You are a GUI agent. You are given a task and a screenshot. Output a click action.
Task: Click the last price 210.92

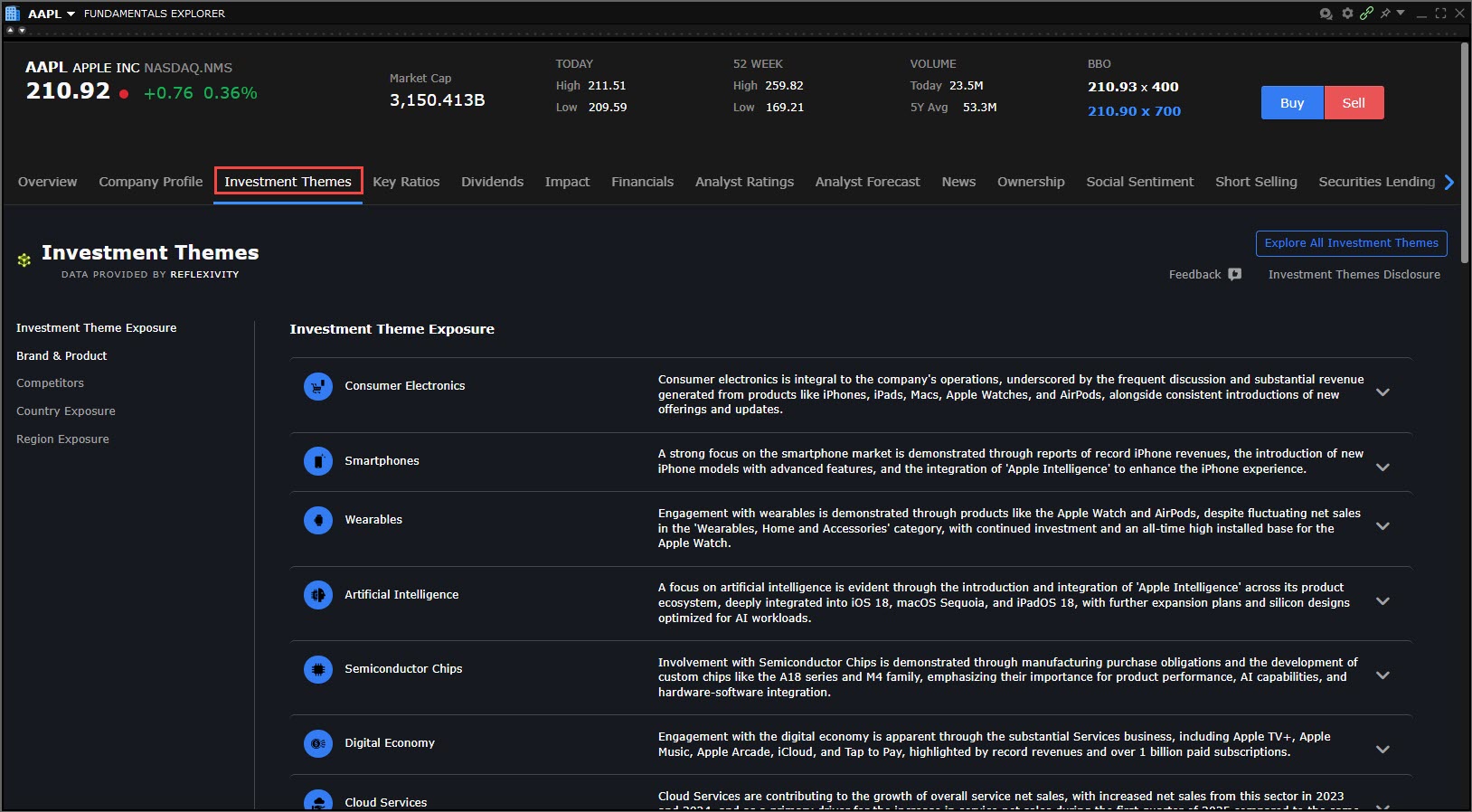coord(68,91)
